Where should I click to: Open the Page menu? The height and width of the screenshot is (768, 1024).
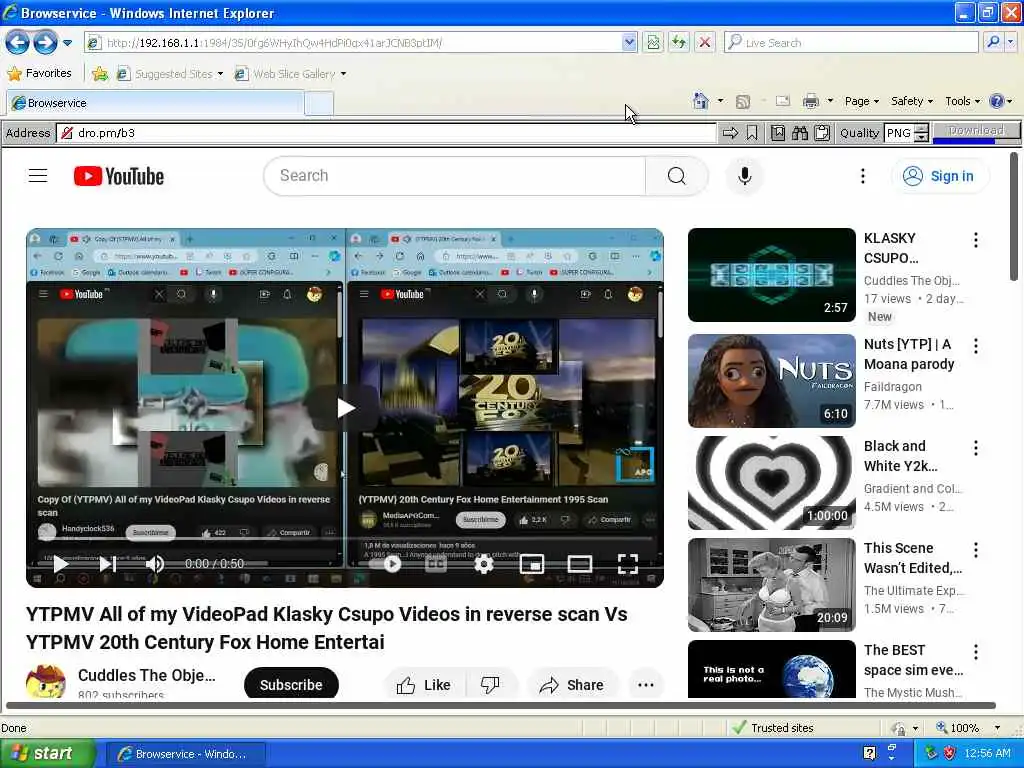tap(861, 101)
